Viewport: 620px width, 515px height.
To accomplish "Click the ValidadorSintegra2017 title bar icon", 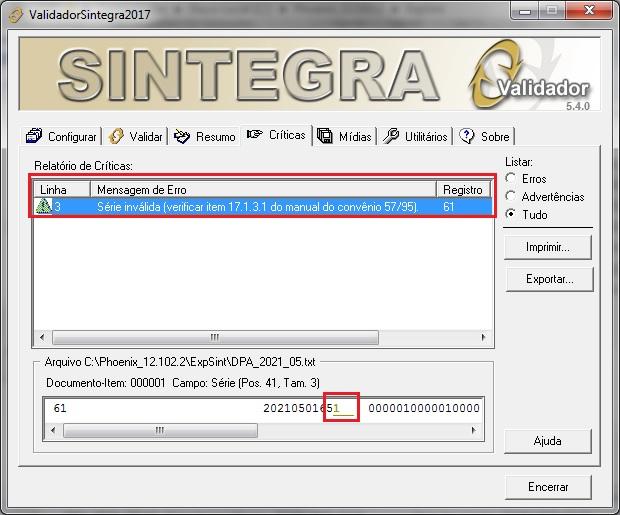I will [16, 15].
